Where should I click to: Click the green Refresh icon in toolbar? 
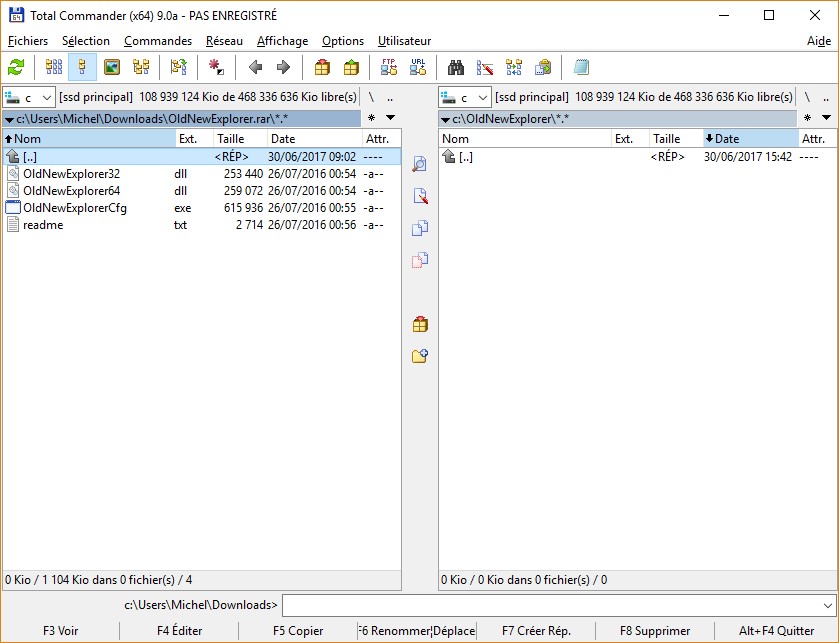click(x=16, y=67)
